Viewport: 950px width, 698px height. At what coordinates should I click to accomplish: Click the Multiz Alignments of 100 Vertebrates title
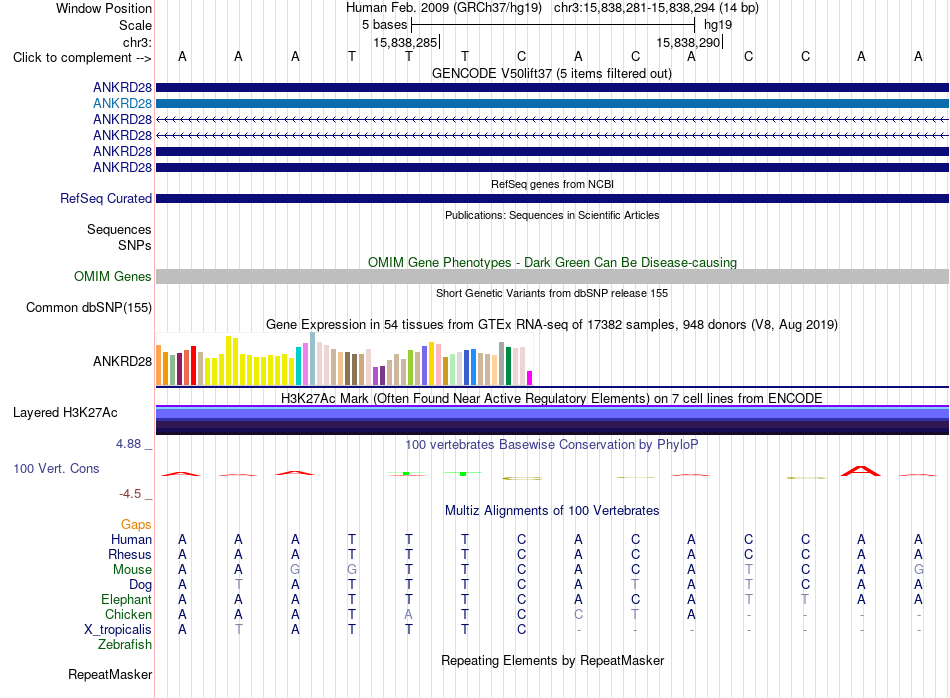click(552, 510)
